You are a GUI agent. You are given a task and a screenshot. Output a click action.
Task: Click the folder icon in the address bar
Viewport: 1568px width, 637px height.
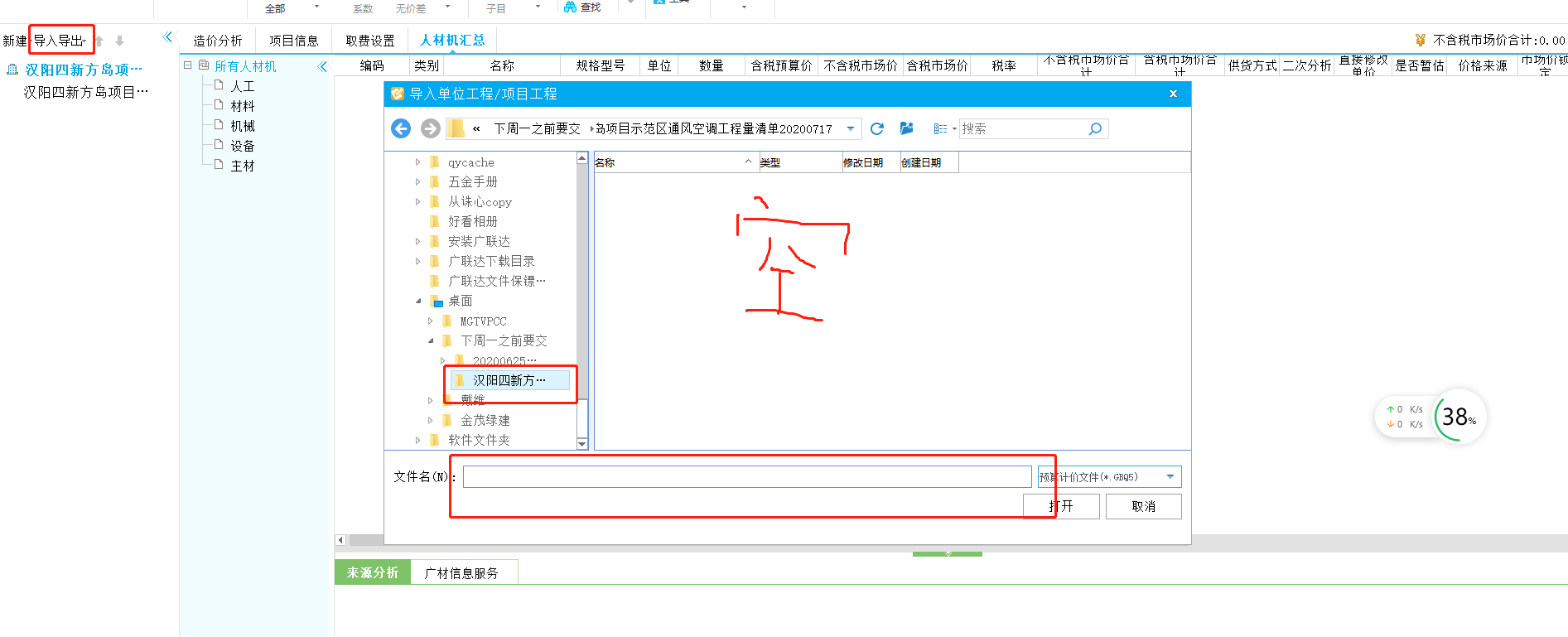coord(456,128)
